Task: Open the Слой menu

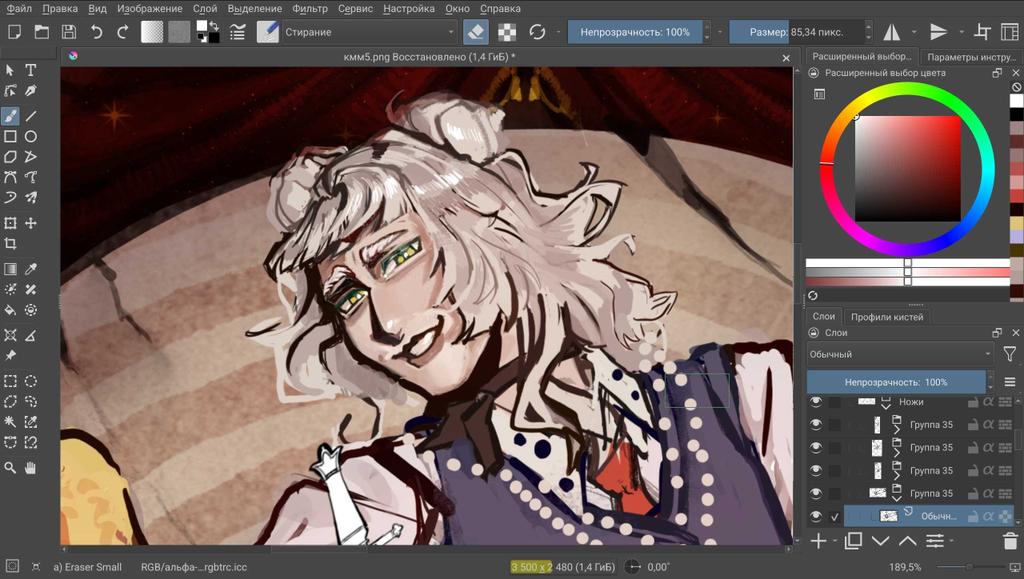Action: 205,8
